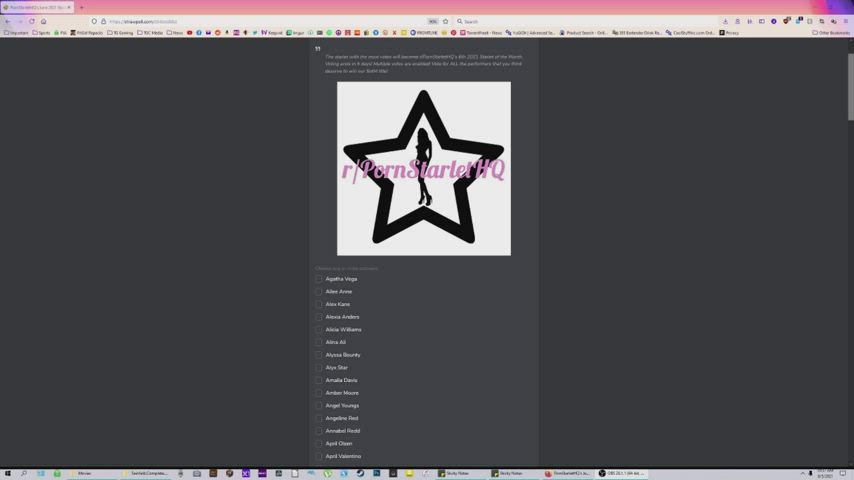Image resolution: width=854 pixels, height=480 pixels.
Task: Check the Amalia Davis option
Action: 319,380
